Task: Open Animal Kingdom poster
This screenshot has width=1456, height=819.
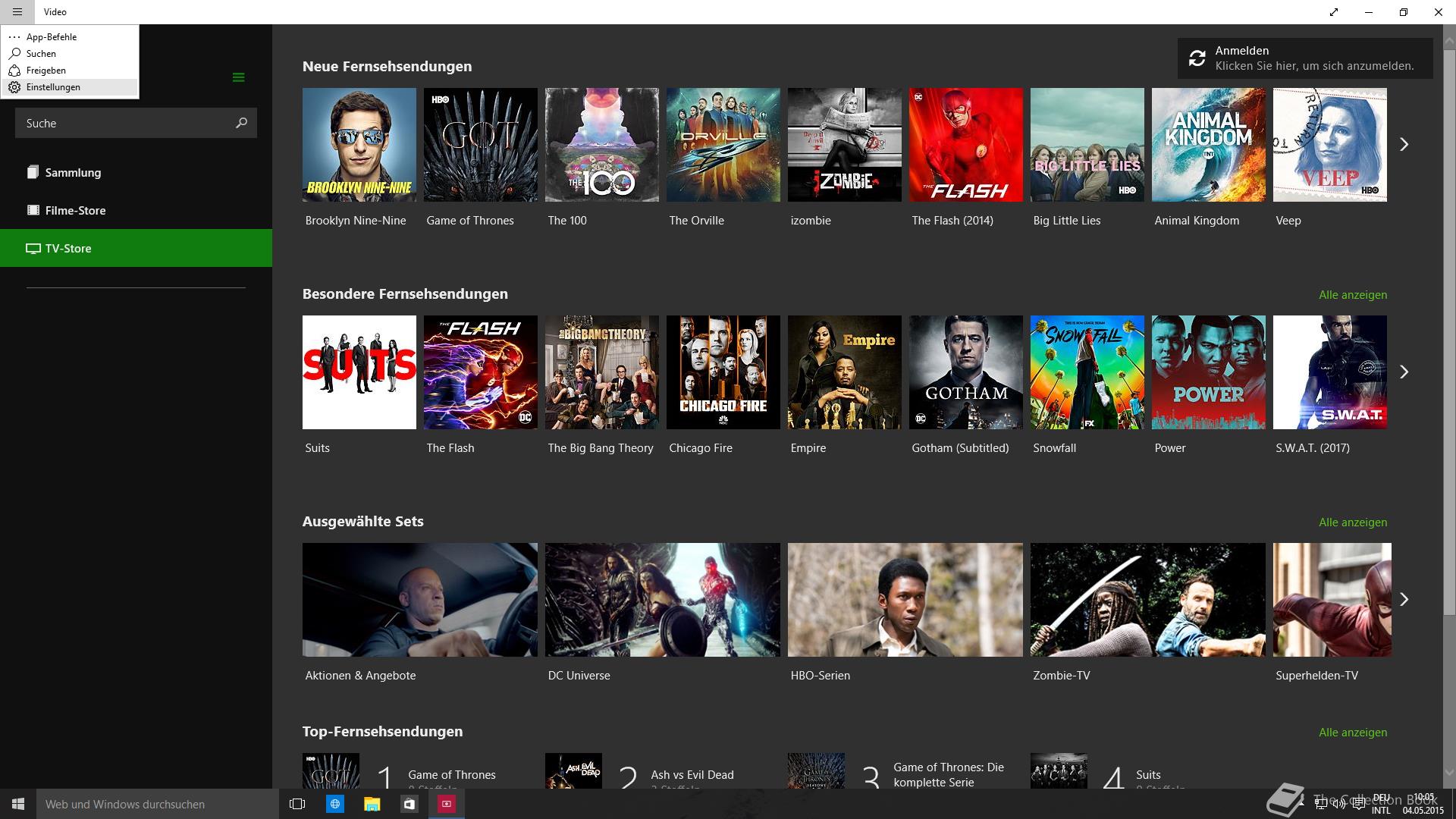Action: click(1209, 145)
